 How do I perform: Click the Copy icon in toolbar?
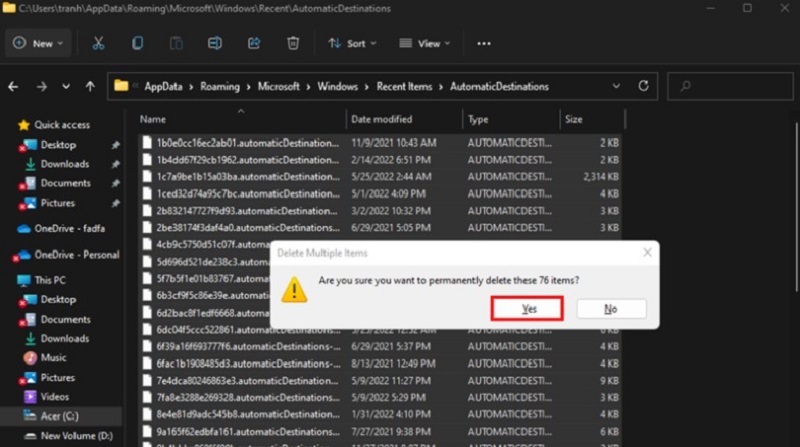click(x=137, y=43)
